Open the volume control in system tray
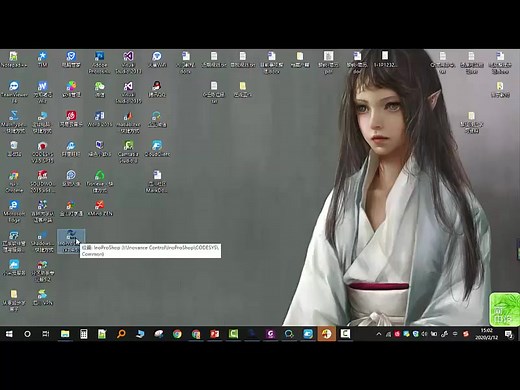The image size is (520, 390). pyautogui.click(x=424, y=334)
